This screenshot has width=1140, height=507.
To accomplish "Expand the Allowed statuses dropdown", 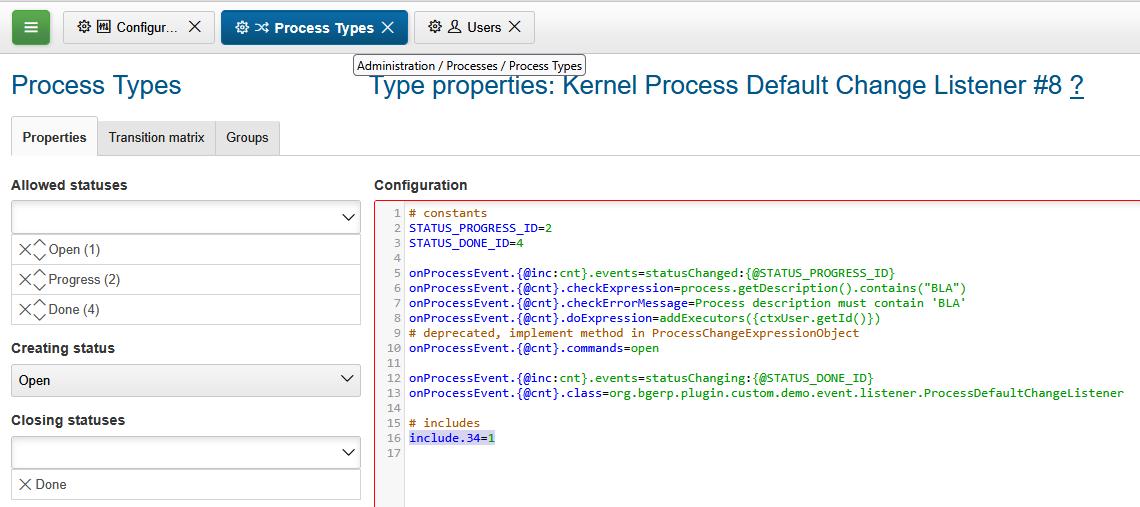I will [348, 217].
